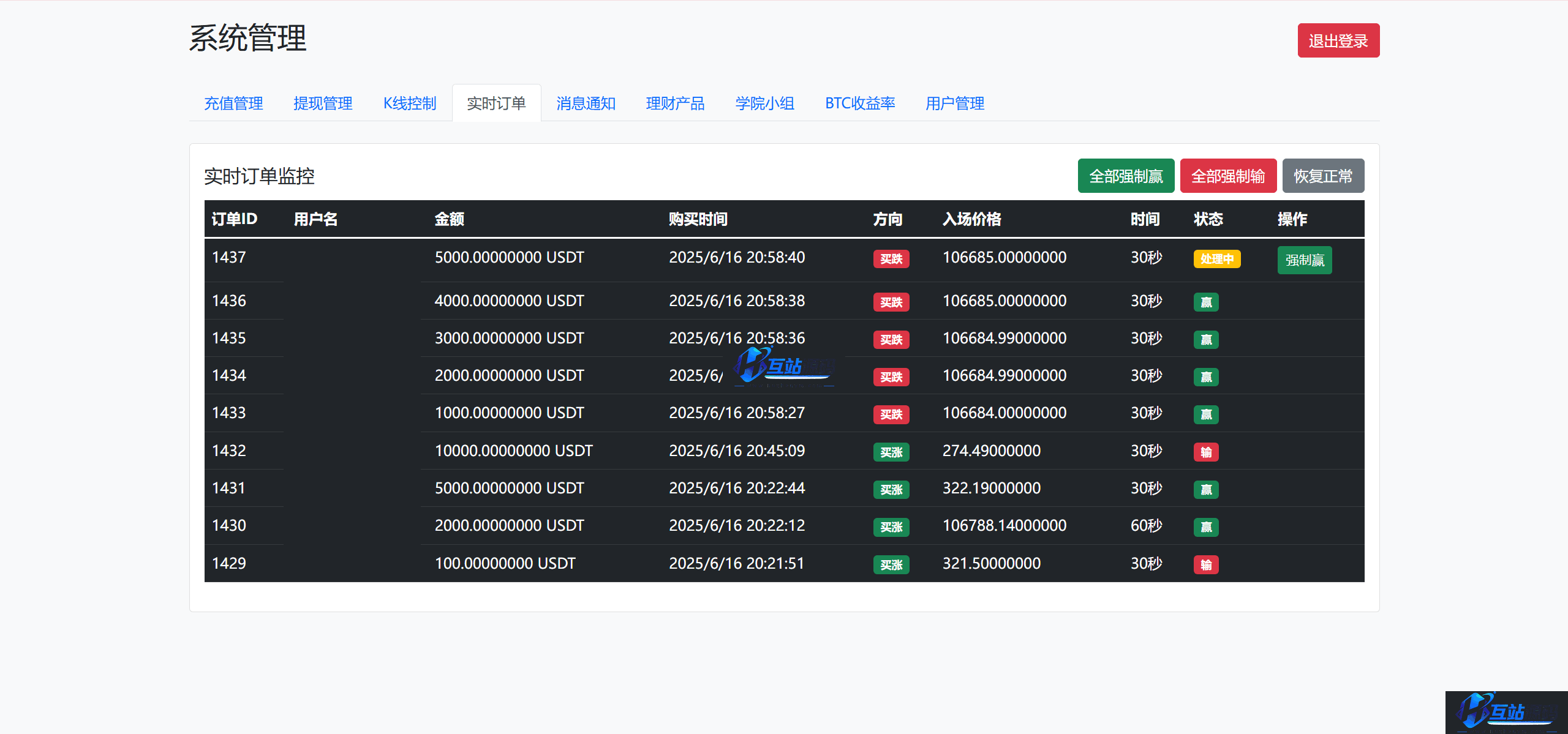
Task: Go to the 消息通知 tab
Action: point(586,103)
